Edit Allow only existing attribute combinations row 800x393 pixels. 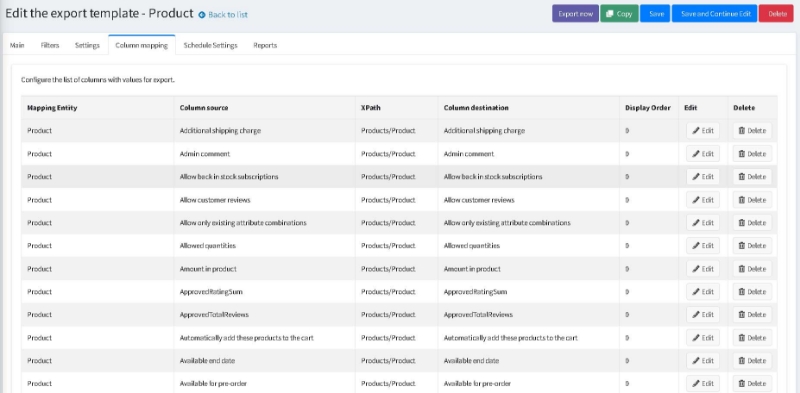[x=703, y=223]
